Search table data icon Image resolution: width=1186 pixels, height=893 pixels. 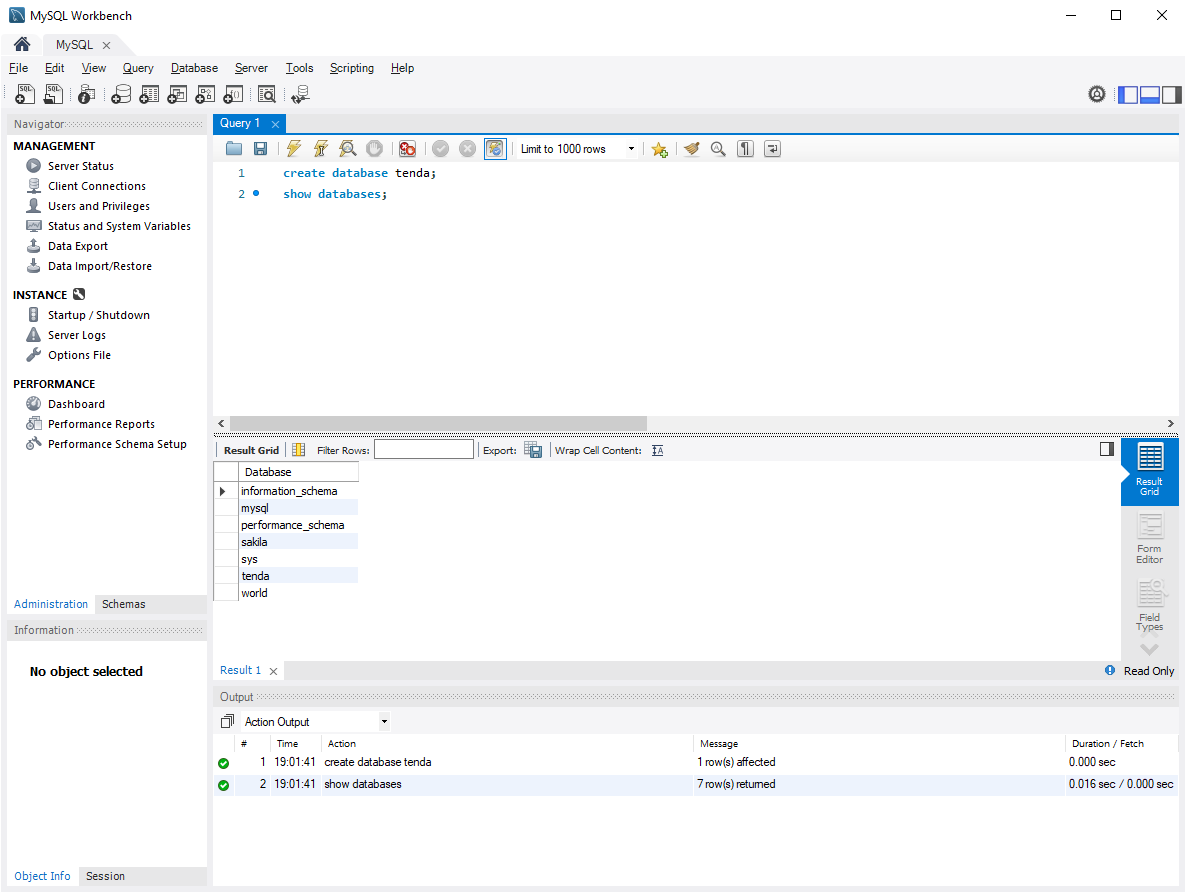(266, 95)
